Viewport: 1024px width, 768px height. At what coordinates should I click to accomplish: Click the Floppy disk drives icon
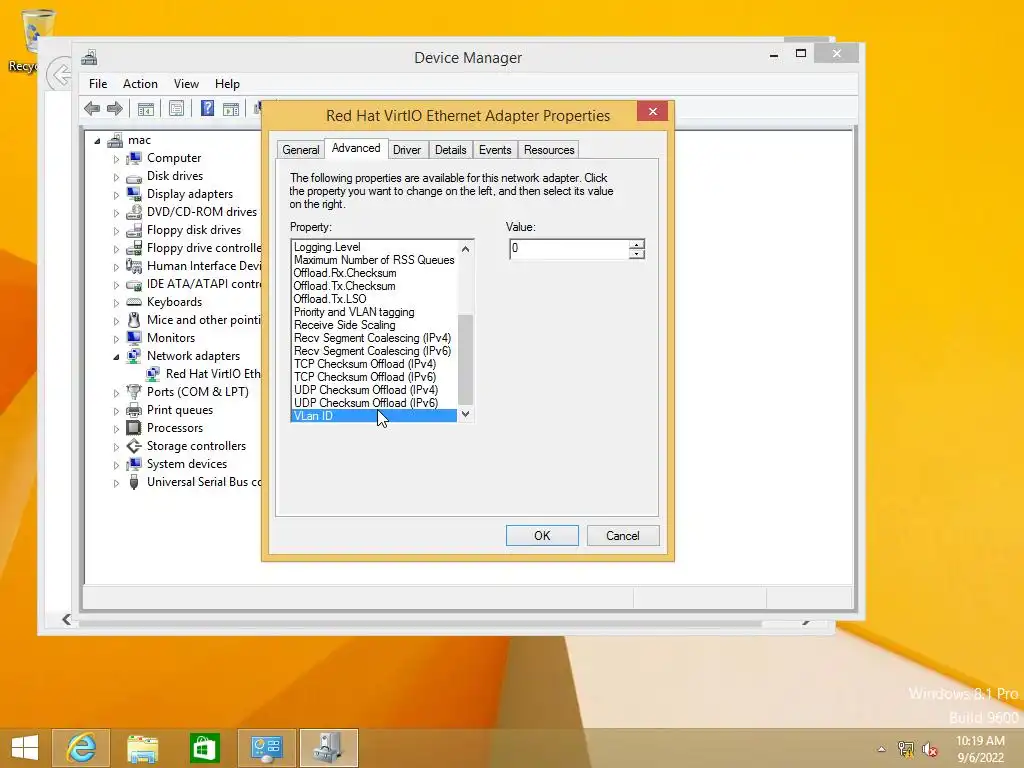pyautogui.click(x=134, y=230)
